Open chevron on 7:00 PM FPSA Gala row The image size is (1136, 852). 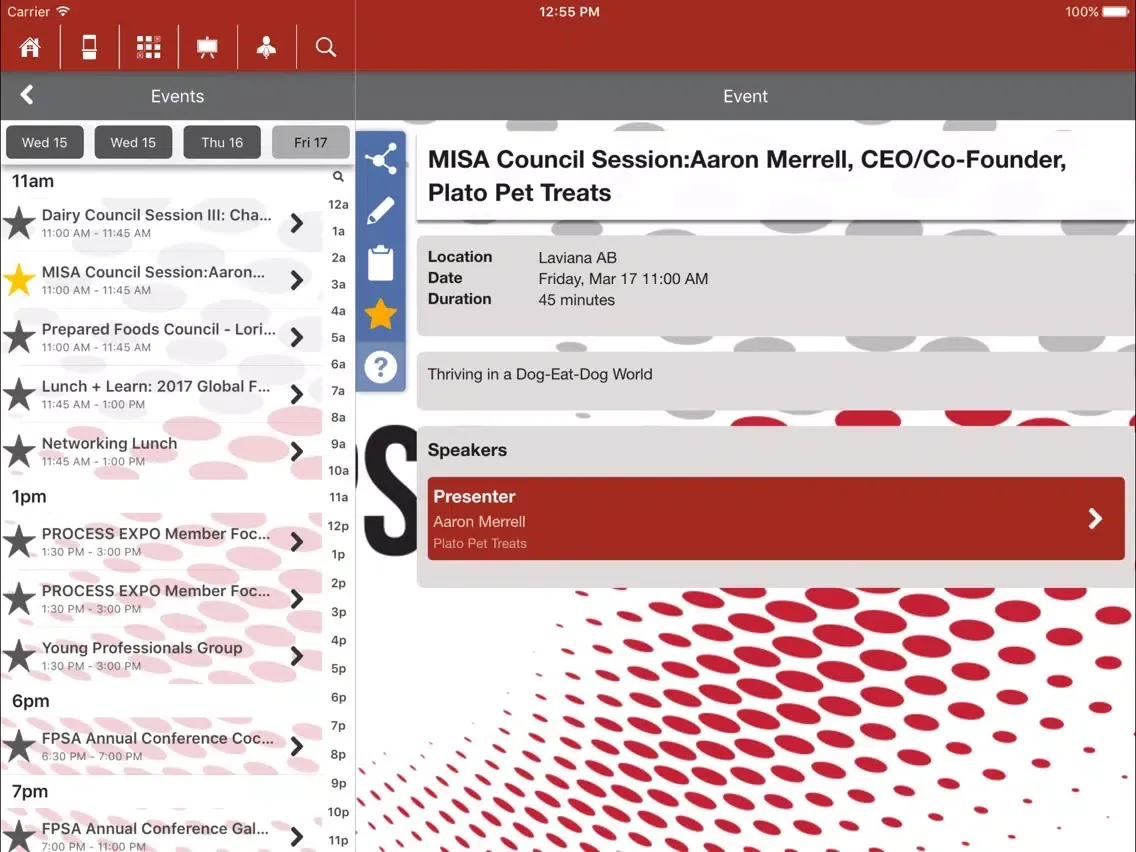296,837
